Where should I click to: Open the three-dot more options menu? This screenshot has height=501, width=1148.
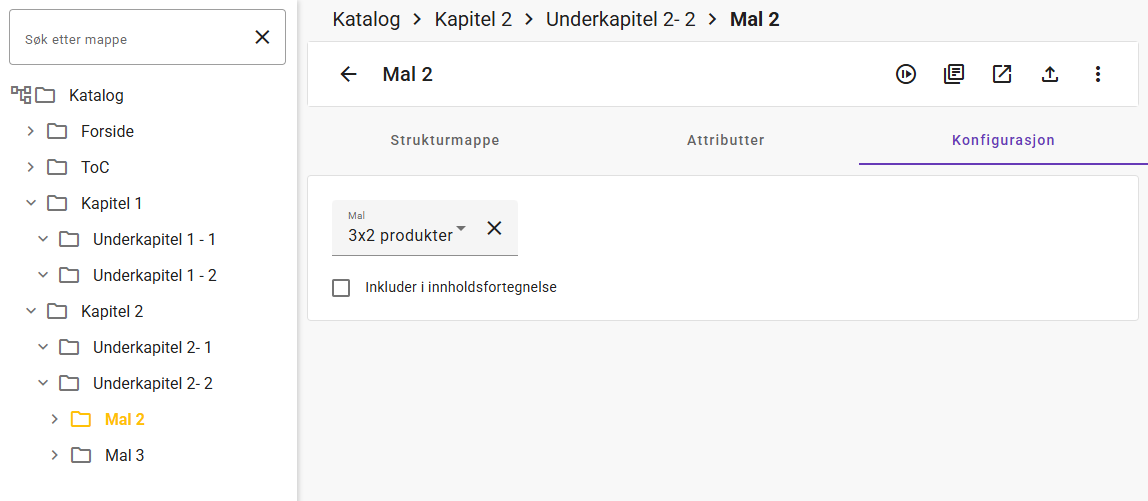[x=1098, y=74]
